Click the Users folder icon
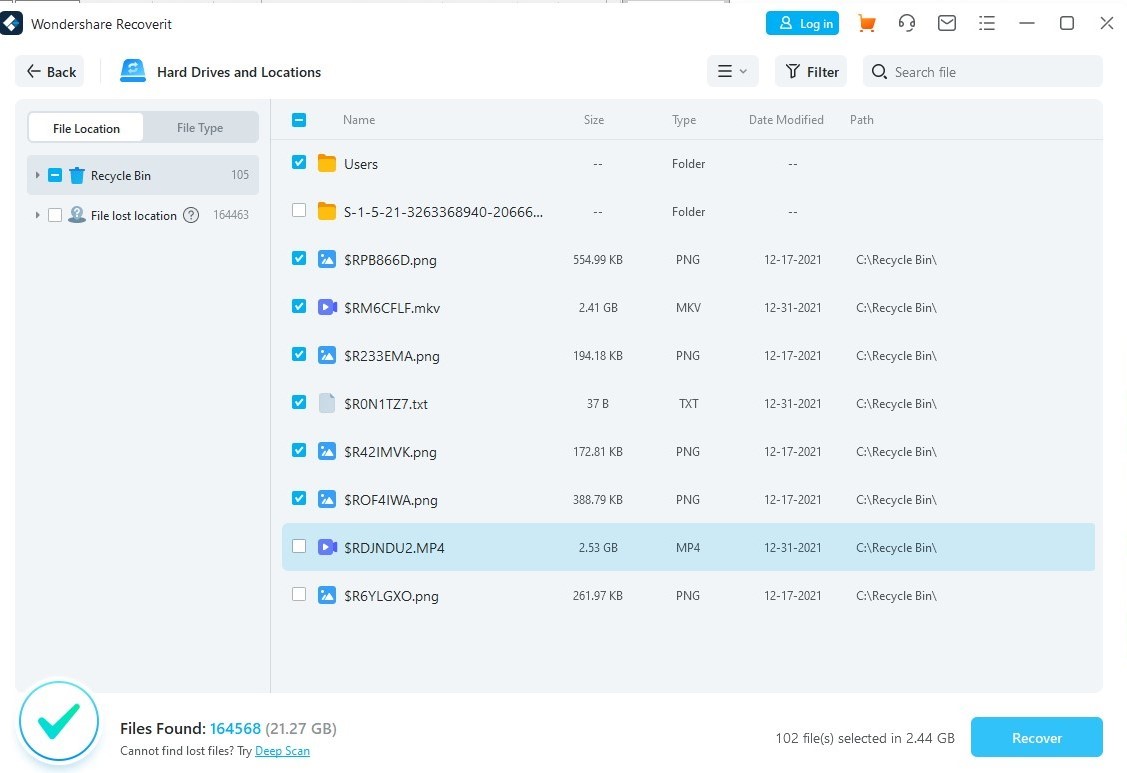The height and width of the screenshot is (773, 1127). point(327,163)
